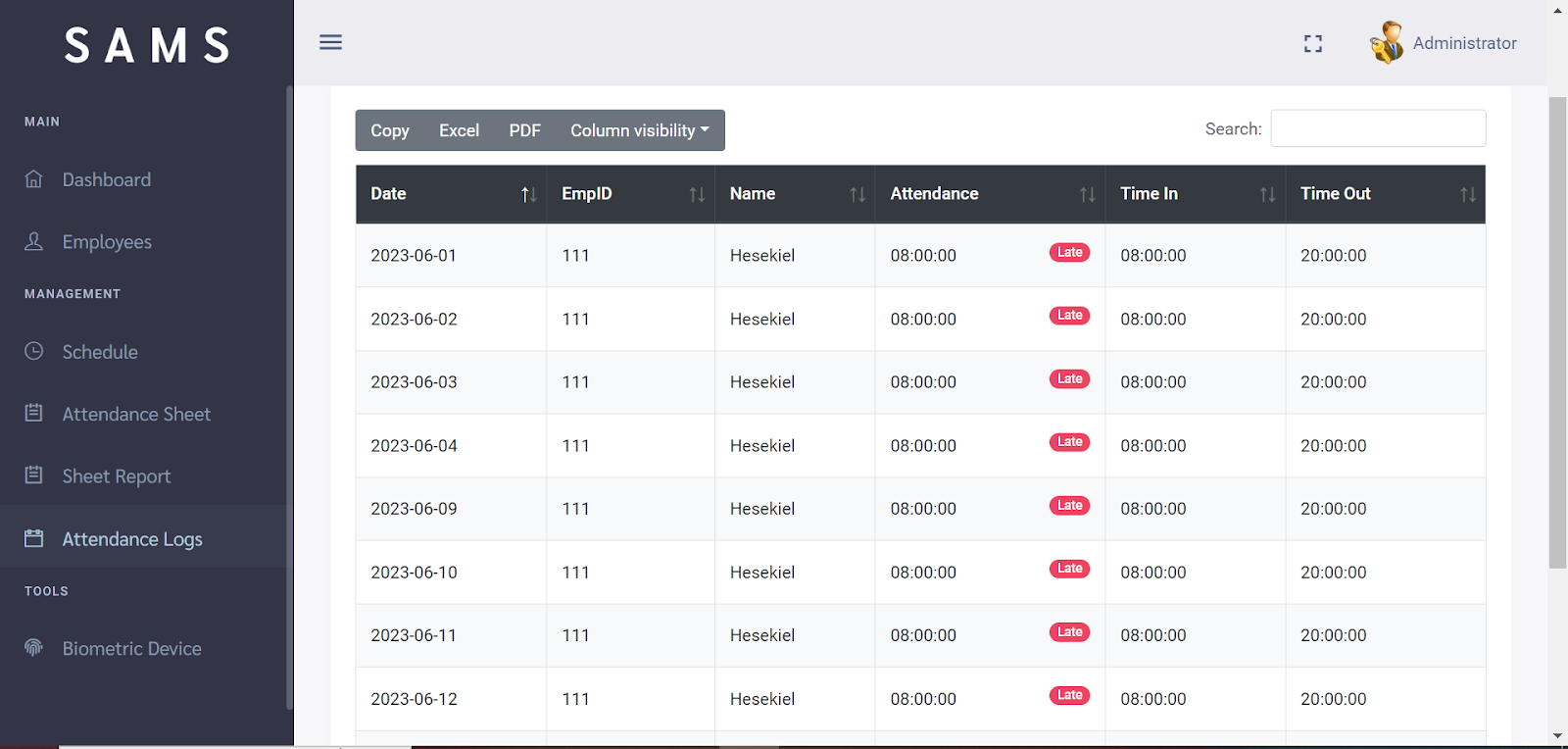Focus the Search input field
This screenshot has width=1568, height=749.
[1378, 128]
